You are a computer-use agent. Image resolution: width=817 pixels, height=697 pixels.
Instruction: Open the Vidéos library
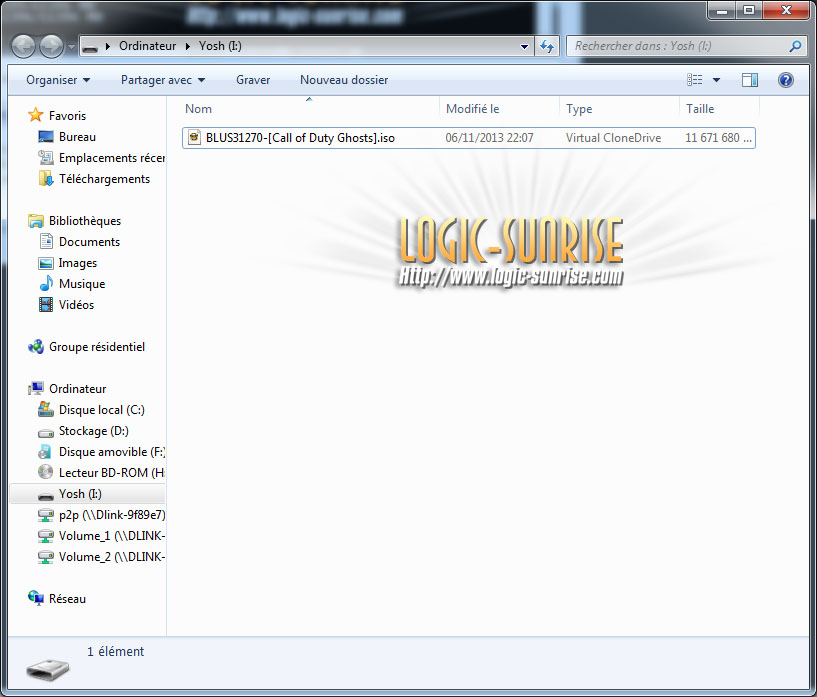[x=76, y=305]
